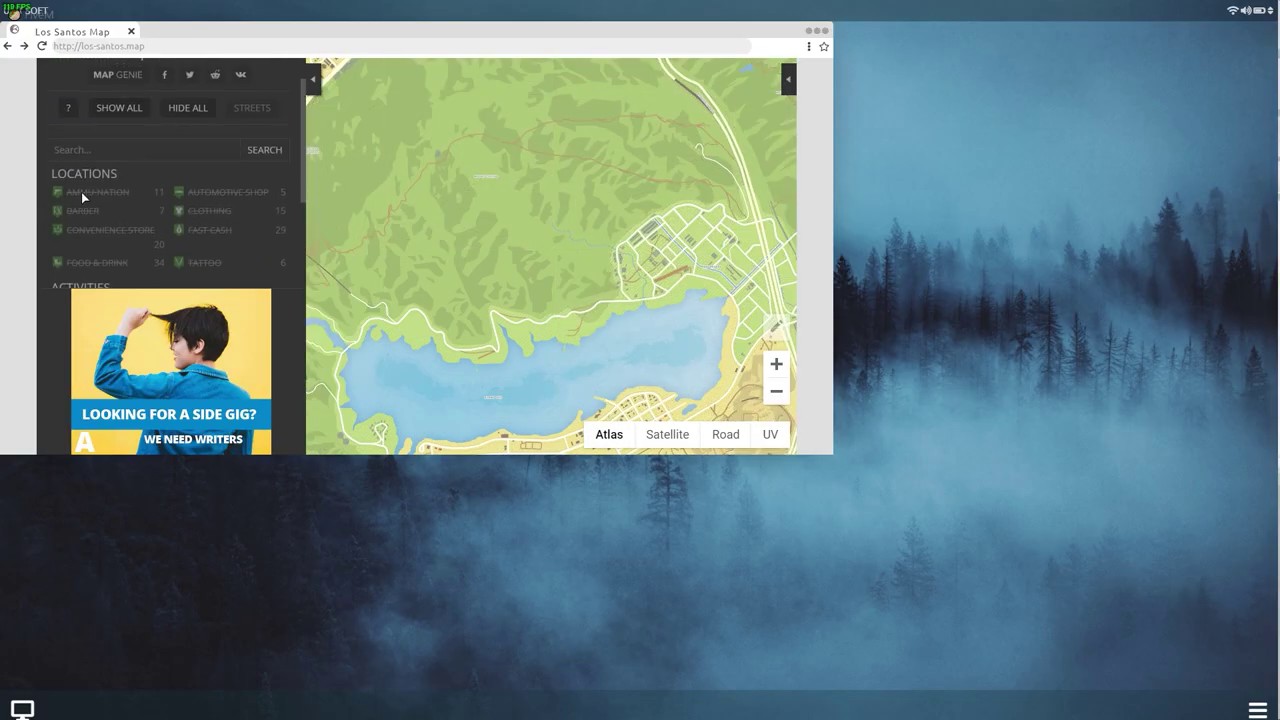The width and height of the screenshot is (1280, 720).
Task: Click the SHOW ALL button
Action: point(119,108)
